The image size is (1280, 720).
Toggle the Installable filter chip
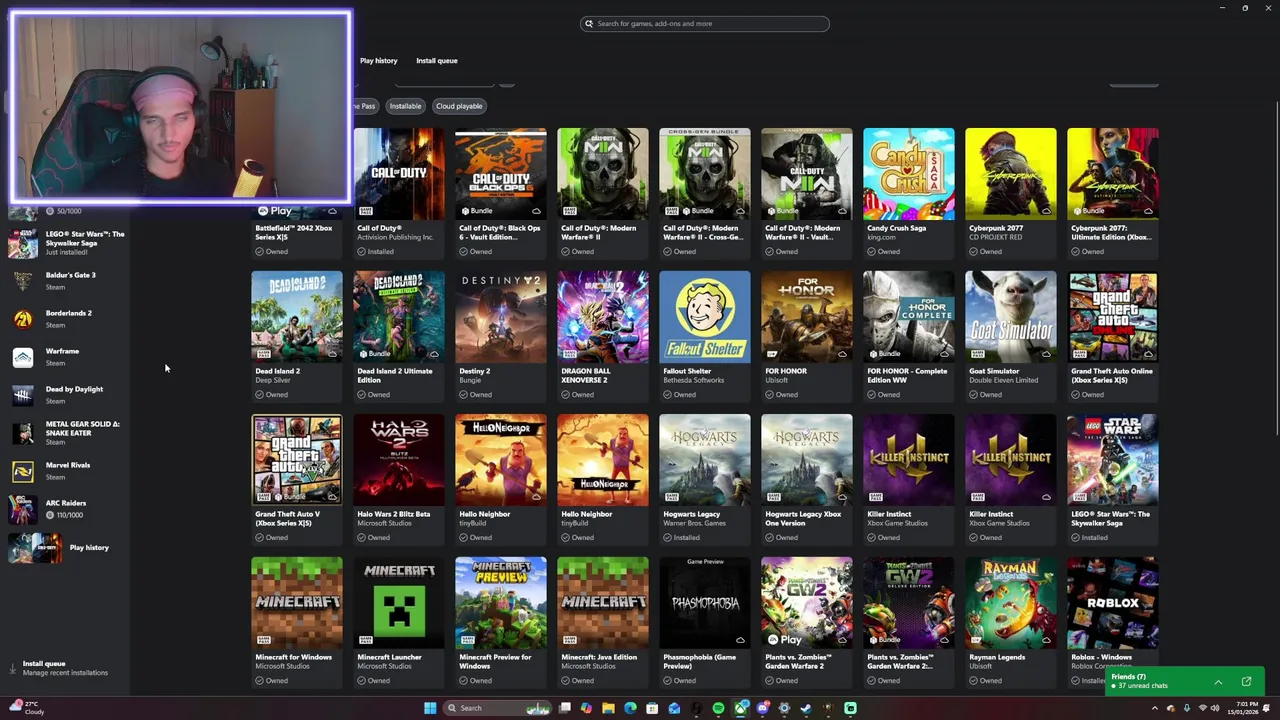pos(405,106)
